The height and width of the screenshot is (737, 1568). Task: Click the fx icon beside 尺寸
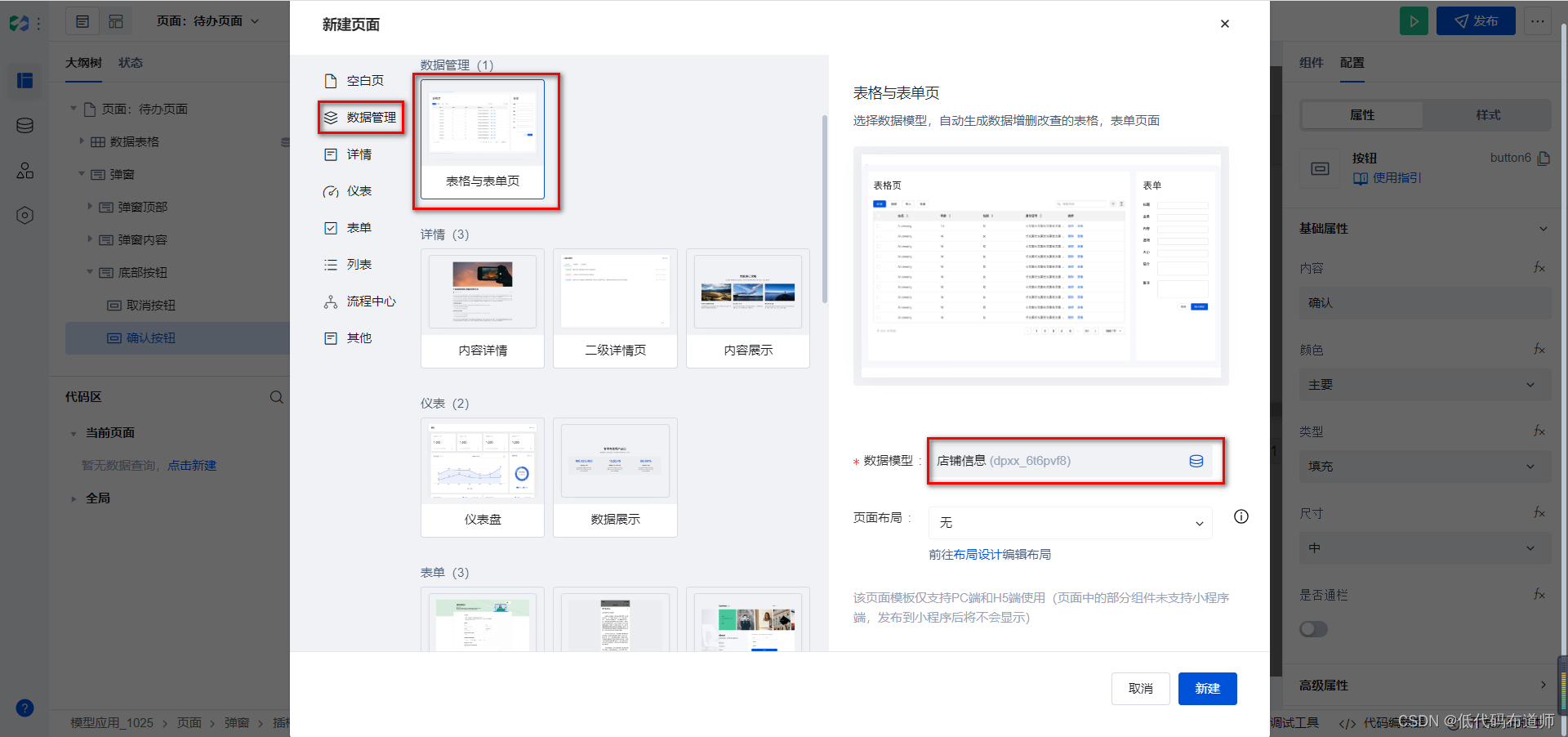pyautogui.click(x=1539, y=513)
